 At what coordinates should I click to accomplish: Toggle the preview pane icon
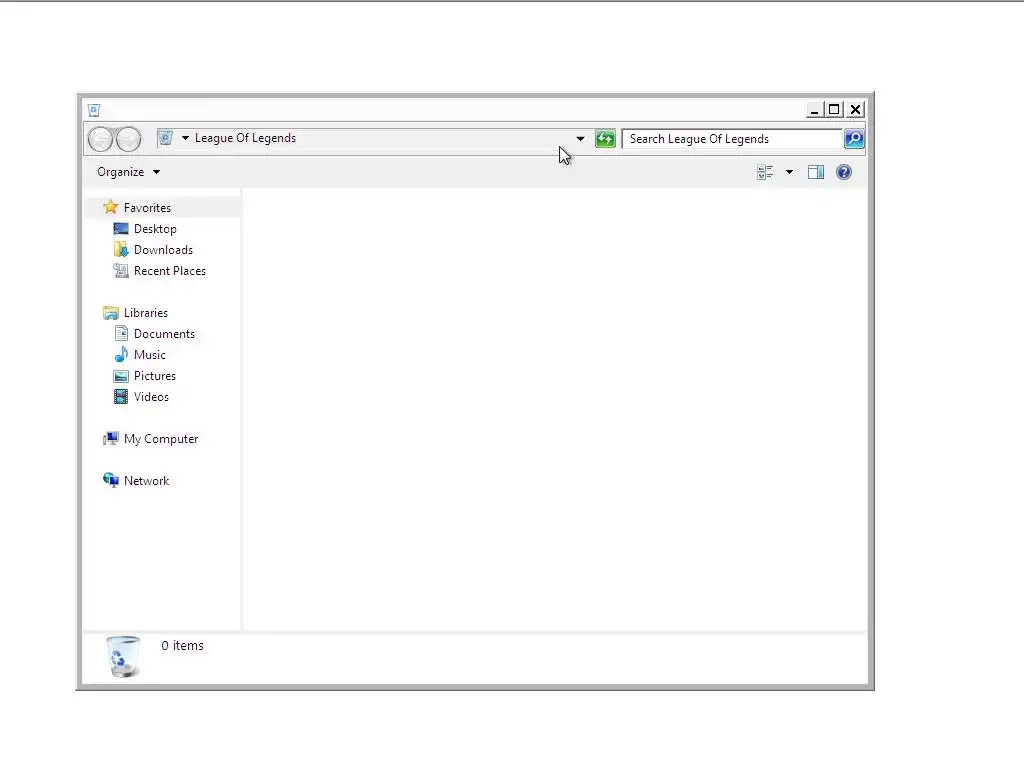[816, 172]
